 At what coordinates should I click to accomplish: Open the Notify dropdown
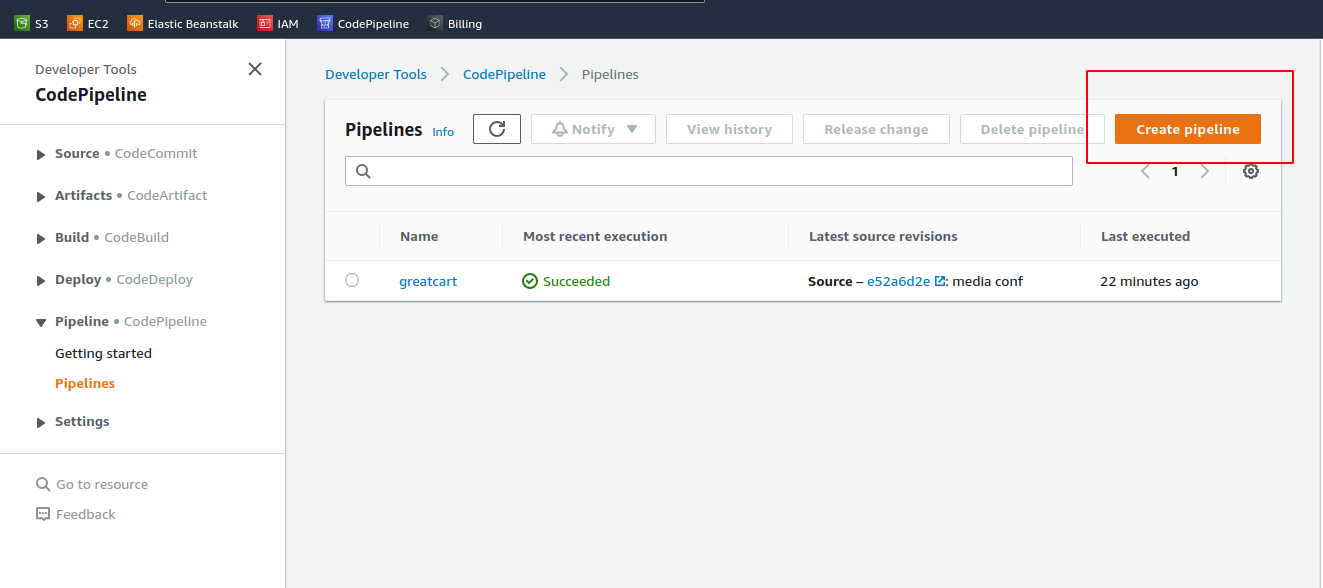click(593, 129)
